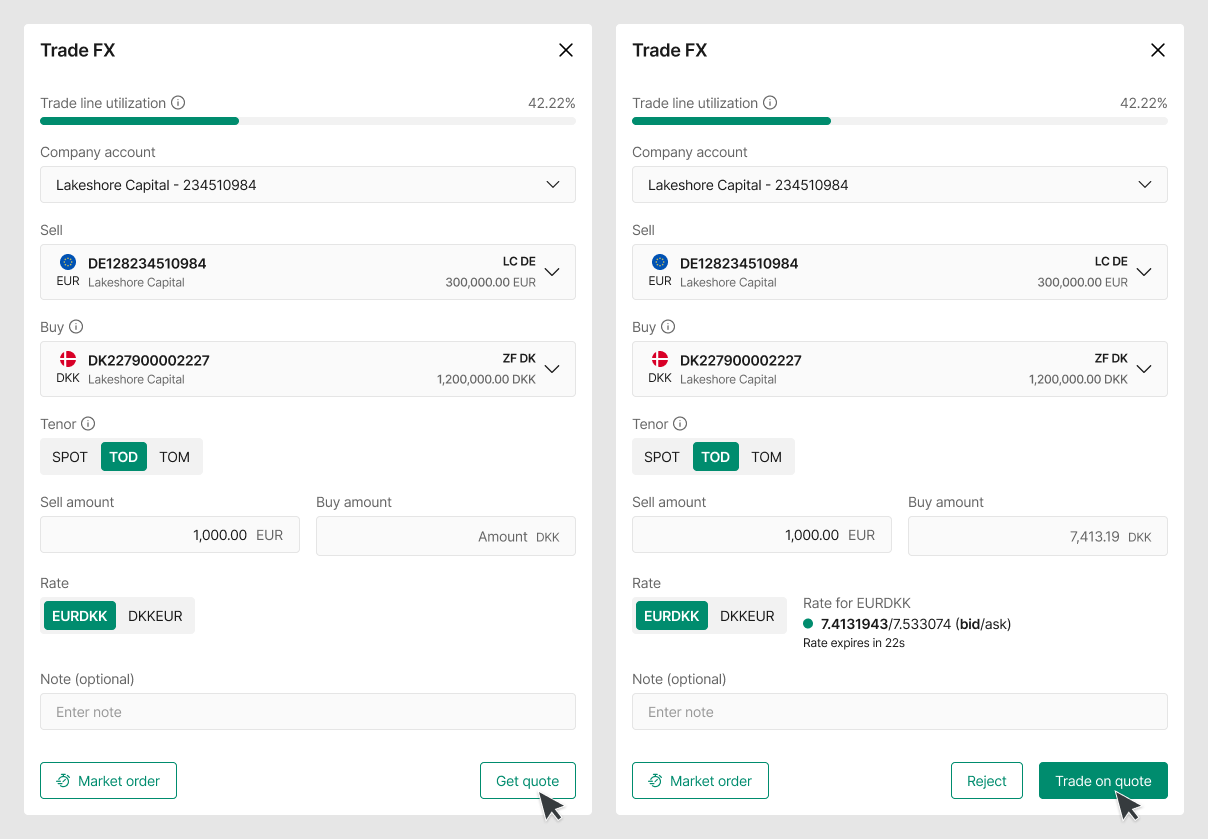Screen dimensions: 1208x839
Task: Open Company account dropdown in left panel
Action: (308, 185)
